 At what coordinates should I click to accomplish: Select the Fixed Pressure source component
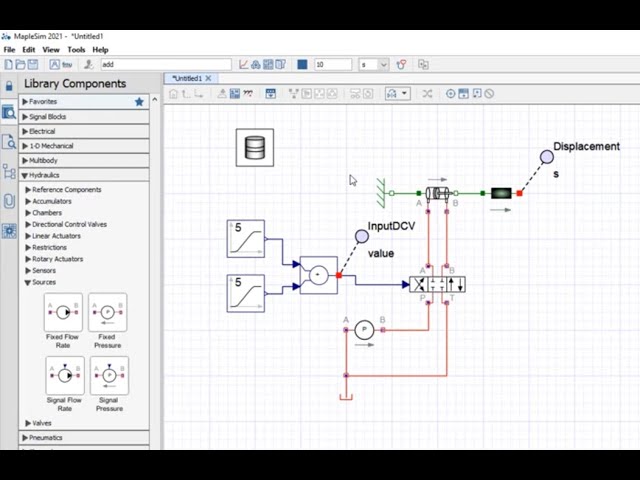coord(108,312)
